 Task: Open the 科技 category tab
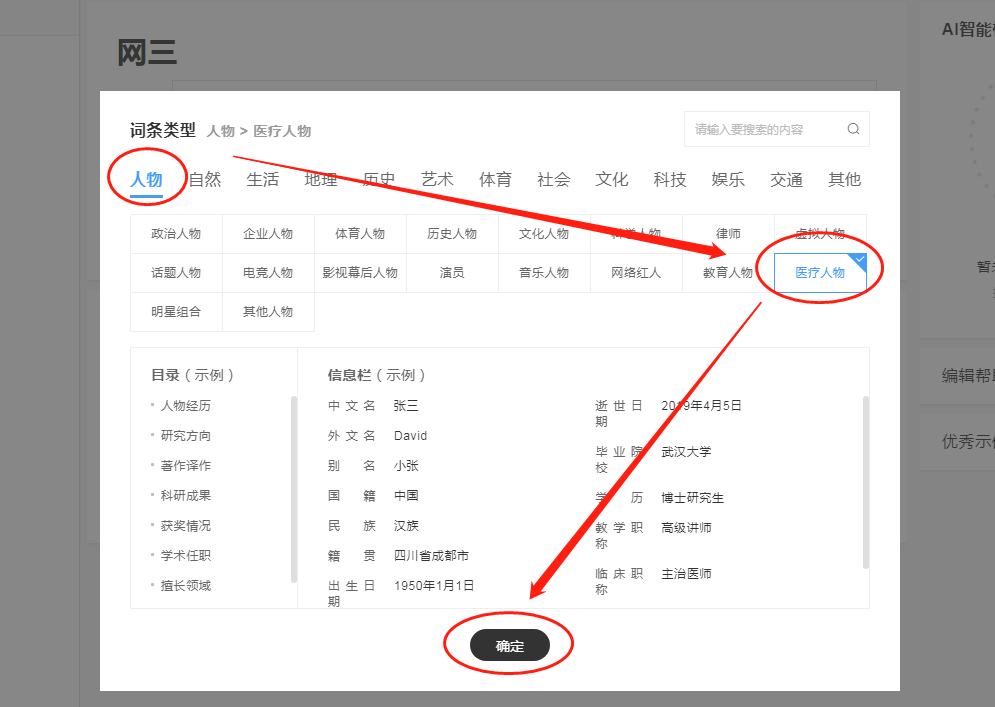pos(670,180)
